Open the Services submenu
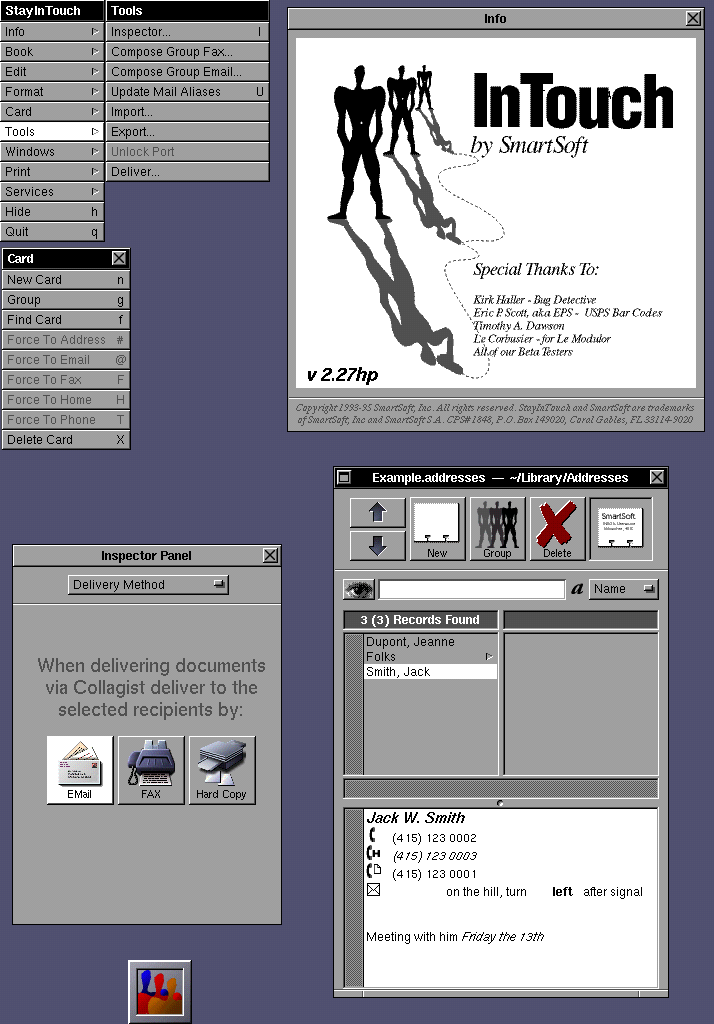The height and width of the screenshot is (1024, 714). 52,191
